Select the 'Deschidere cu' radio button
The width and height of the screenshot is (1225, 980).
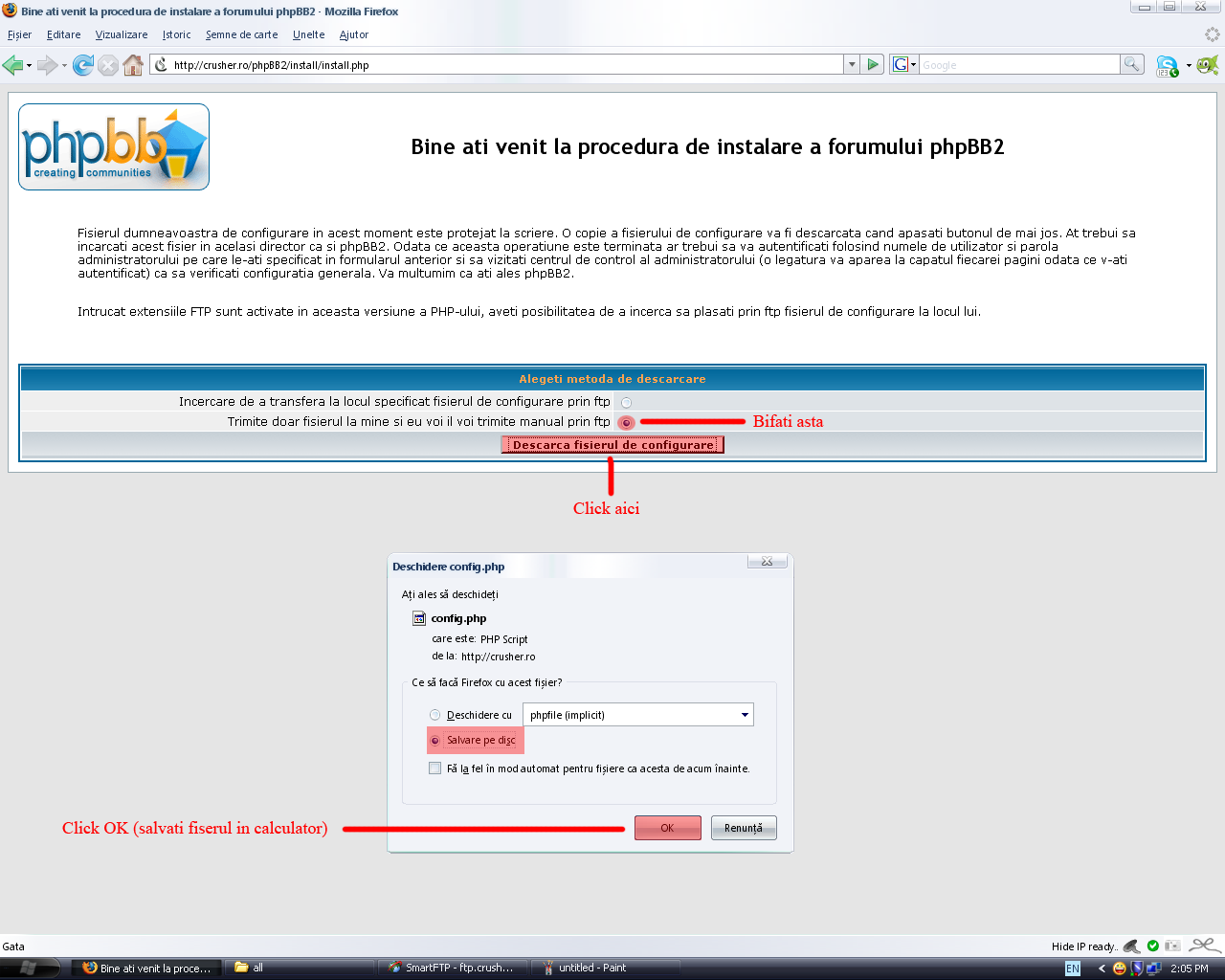pyautogui.click(x=435, y=715)
